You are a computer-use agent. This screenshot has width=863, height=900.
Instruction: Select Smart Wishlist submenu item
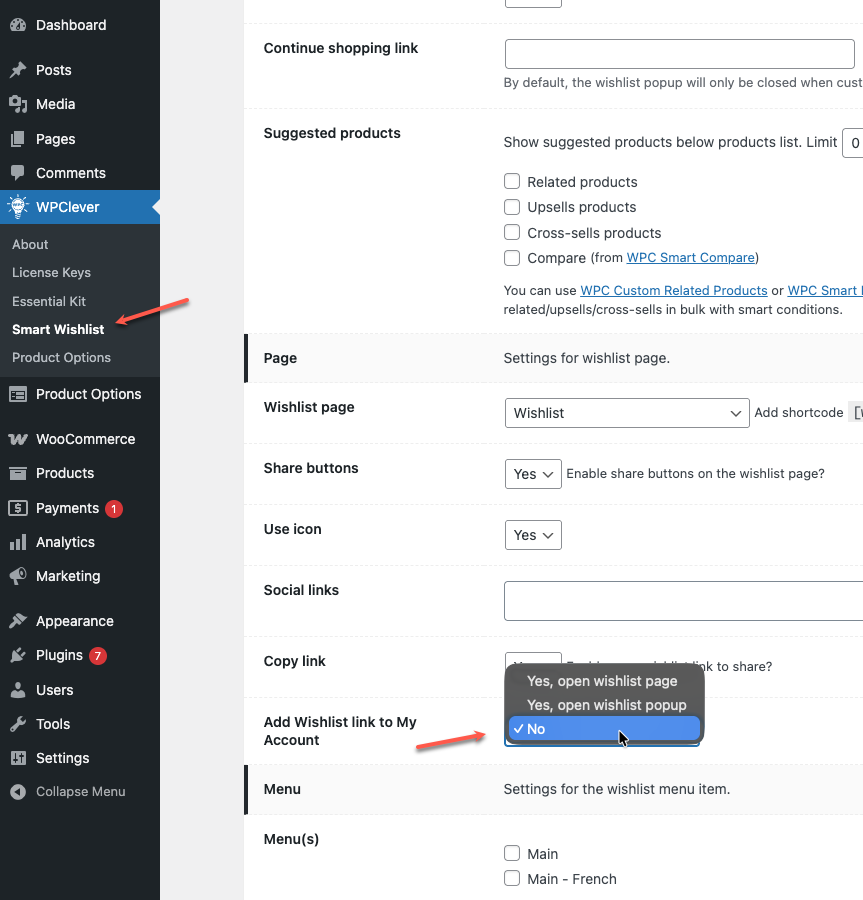pos(58,329)
